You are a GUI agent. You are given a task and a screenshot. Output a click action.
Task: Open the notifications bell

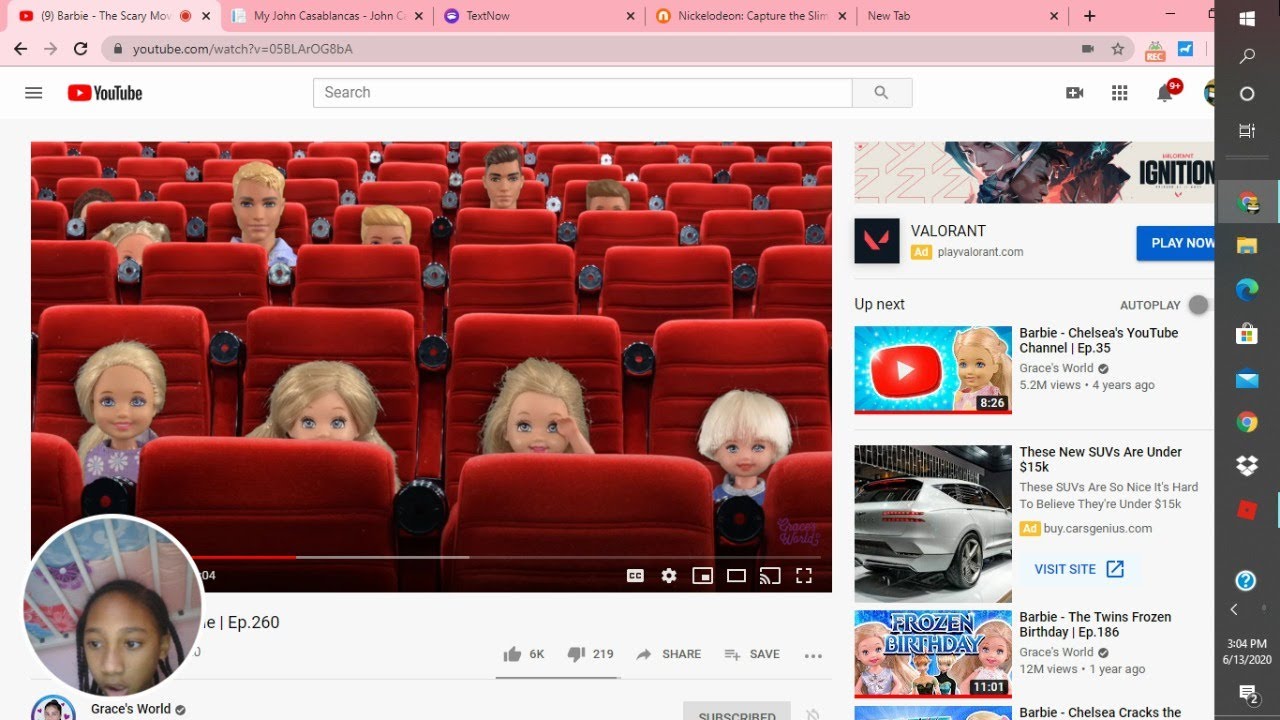1165,93
